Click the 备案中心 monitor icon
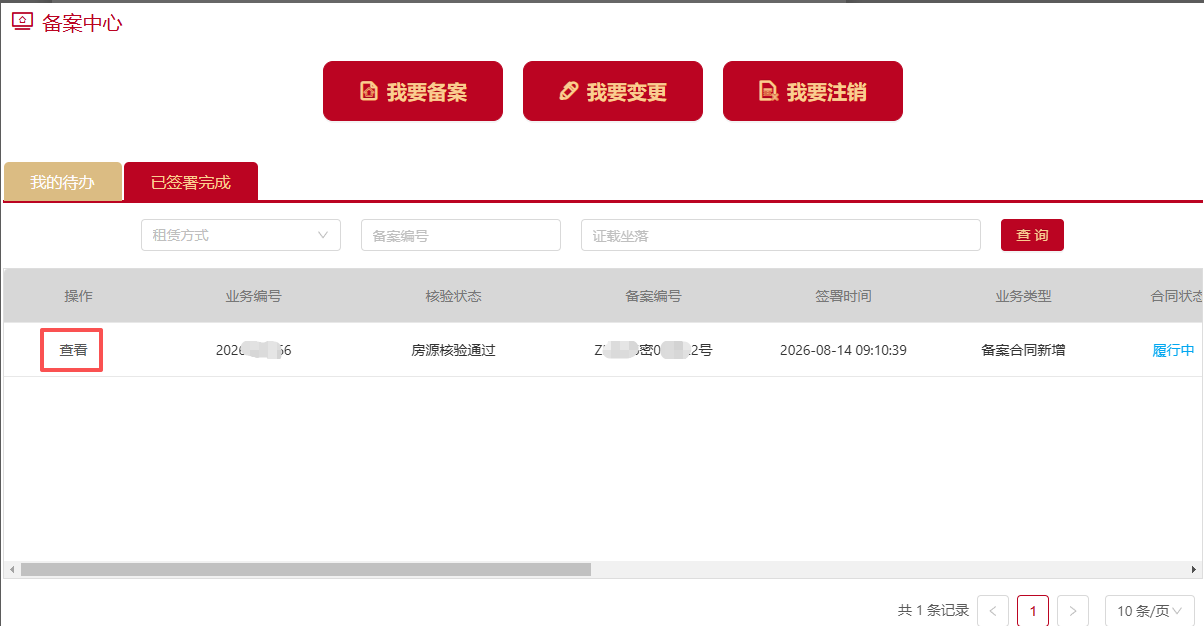1204x626 pixels. [x=22, y=21]
